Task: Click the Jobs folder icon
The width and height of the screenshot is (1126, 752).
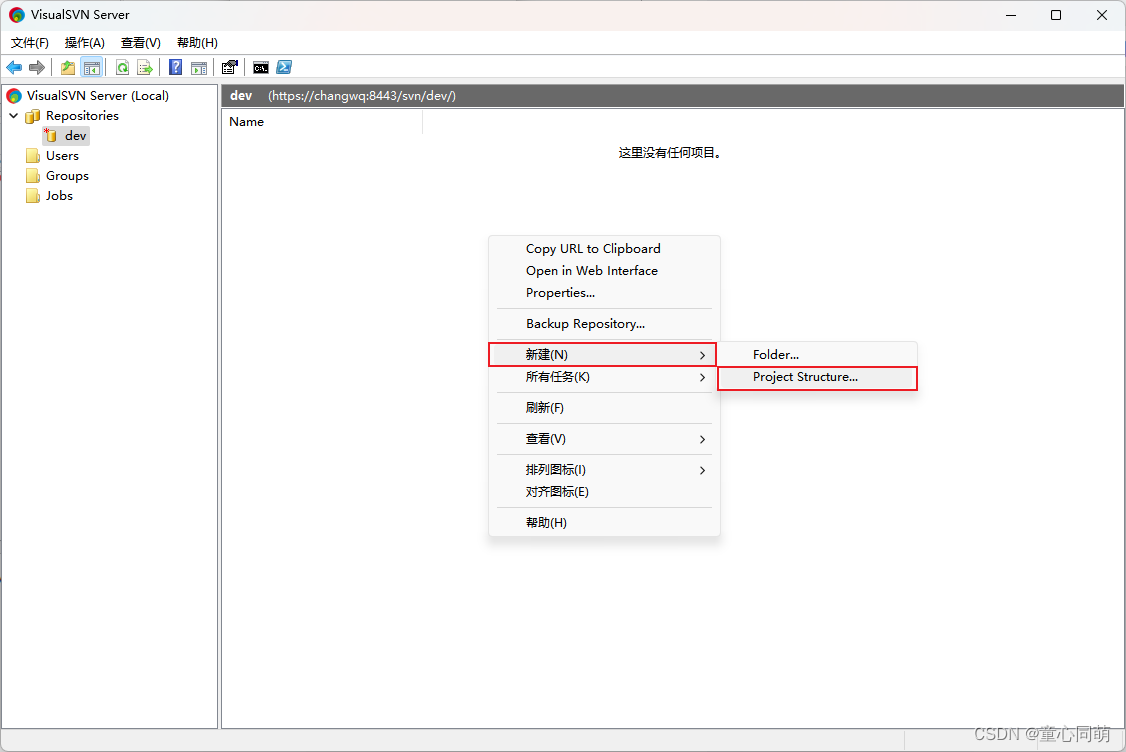Action: 32,196
